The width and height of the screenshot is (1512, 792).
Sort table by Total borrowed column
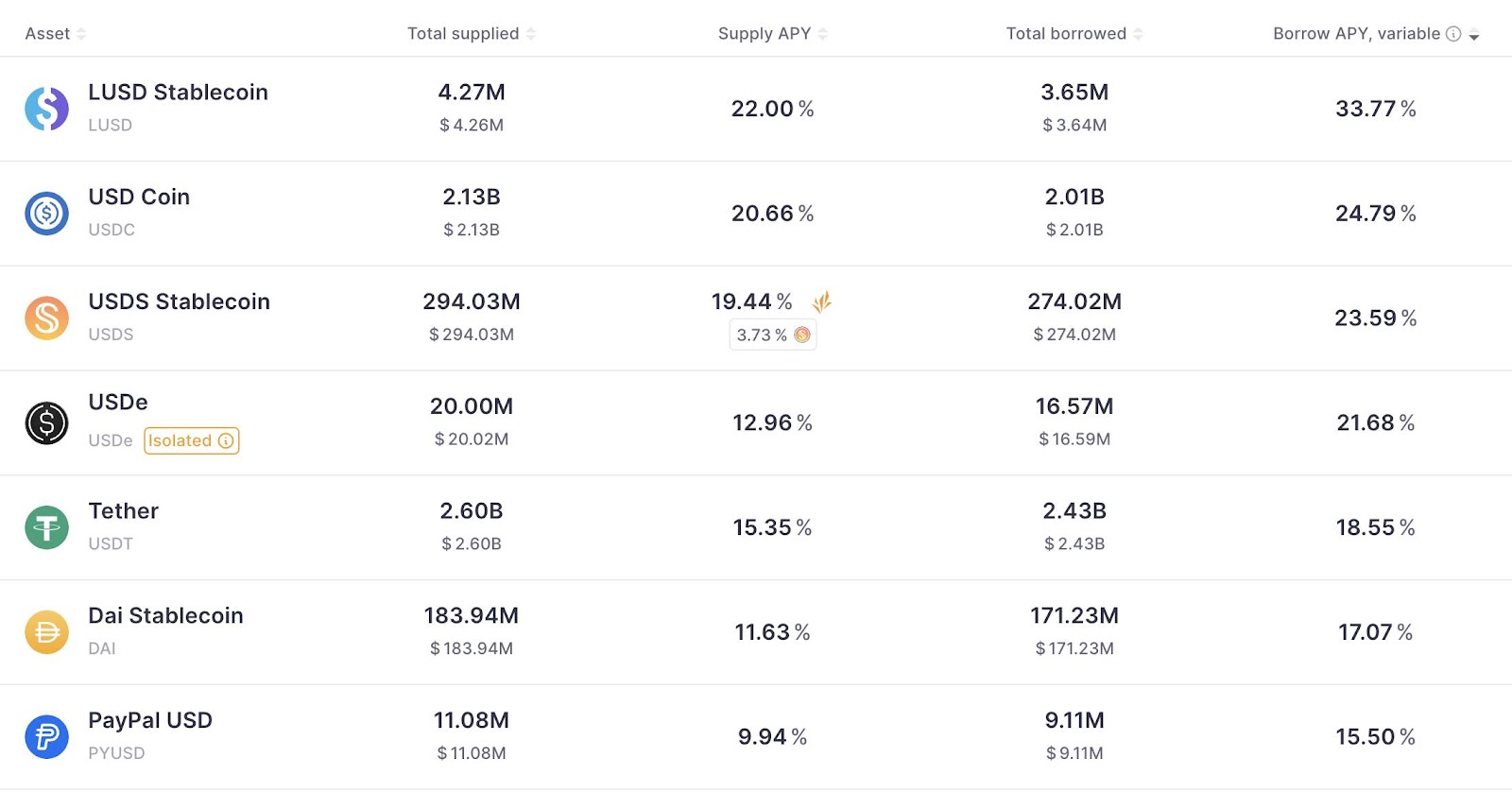click(1074, 34)
